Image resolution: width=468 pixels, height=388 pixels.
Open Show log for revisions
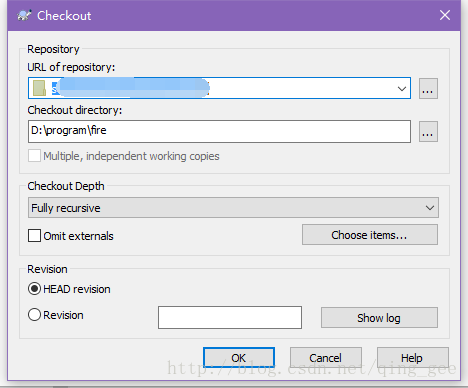coord(379,318)
